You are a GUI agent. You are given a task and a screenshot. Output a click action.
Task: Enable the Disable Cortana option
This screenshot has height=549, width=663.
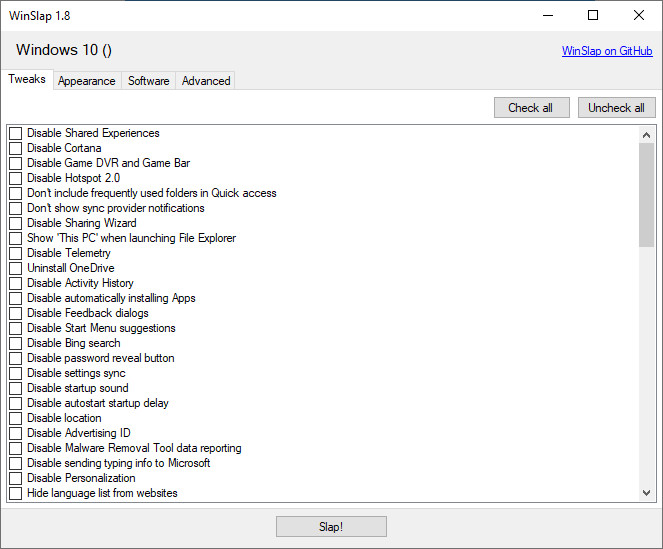pyautogui.click(x=16, y=148)
